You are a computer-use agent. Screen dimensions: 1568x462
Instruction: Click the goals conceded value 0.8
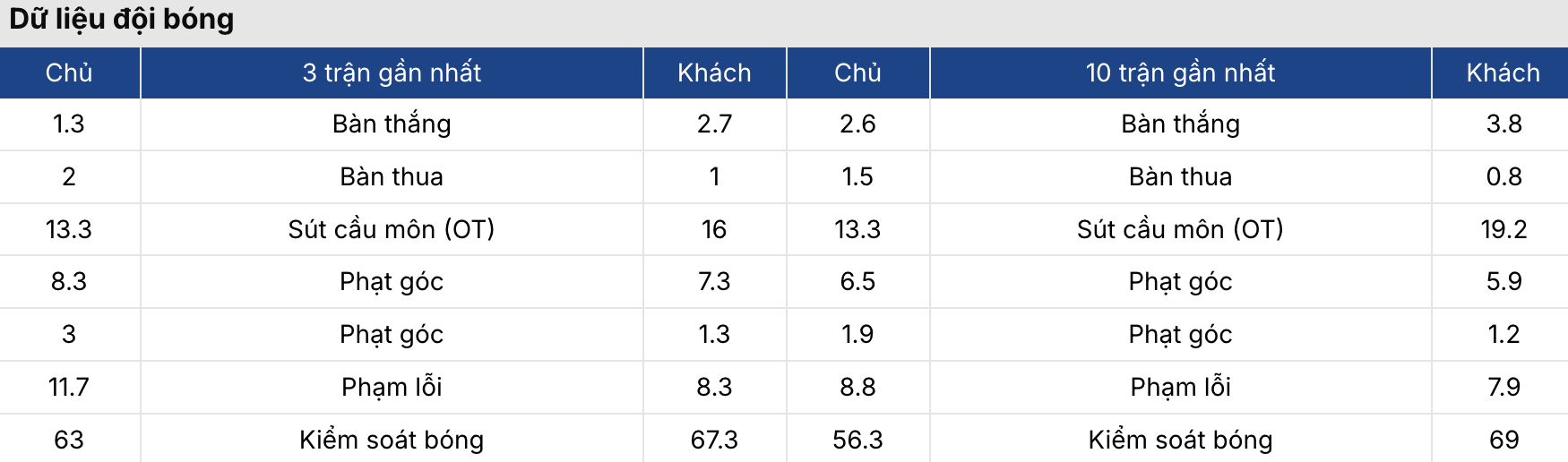(x=1503, y=176)
